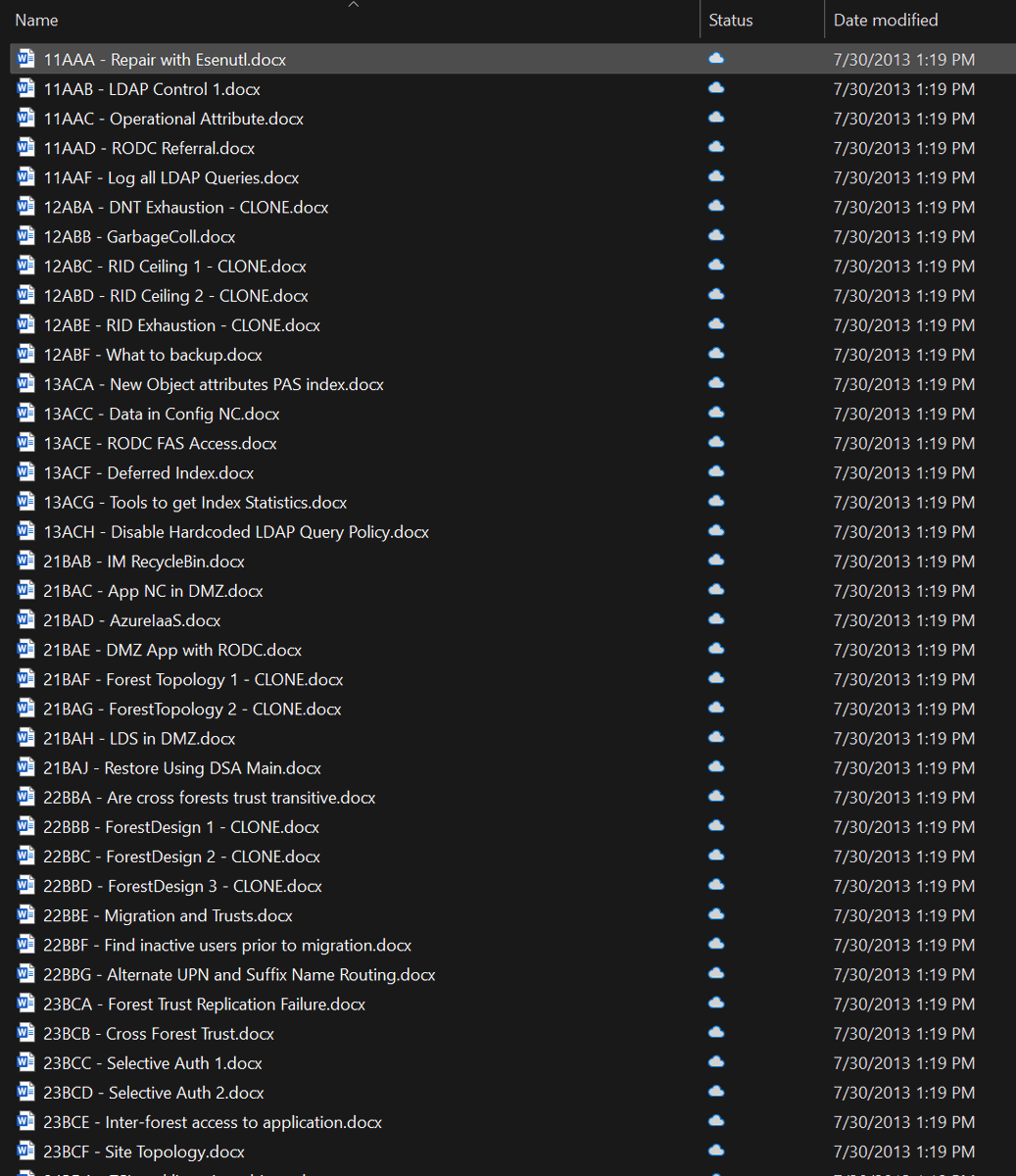
Task: Click the cloud status icon for 22BBG - Alternate UPN
Action: click(716, 974)
